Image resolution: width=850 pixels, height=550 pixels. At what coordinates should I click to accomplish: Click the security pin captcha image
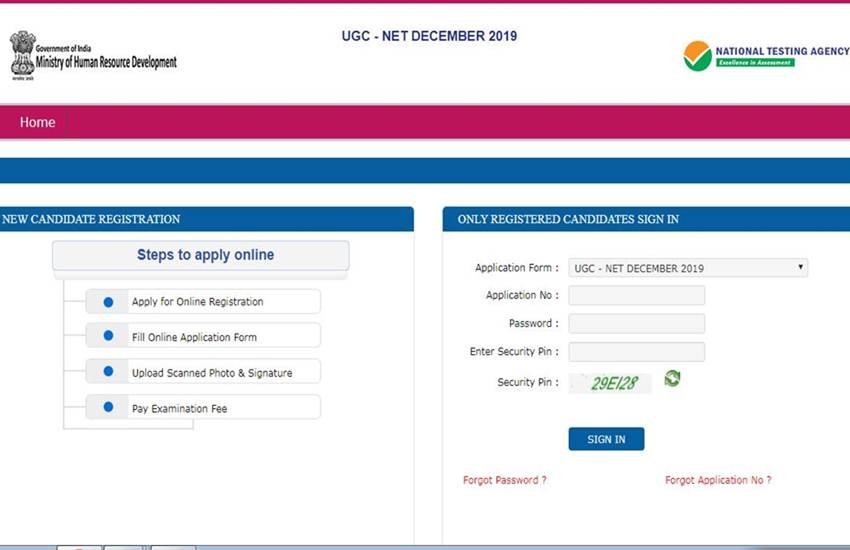[x=611, y=383]
